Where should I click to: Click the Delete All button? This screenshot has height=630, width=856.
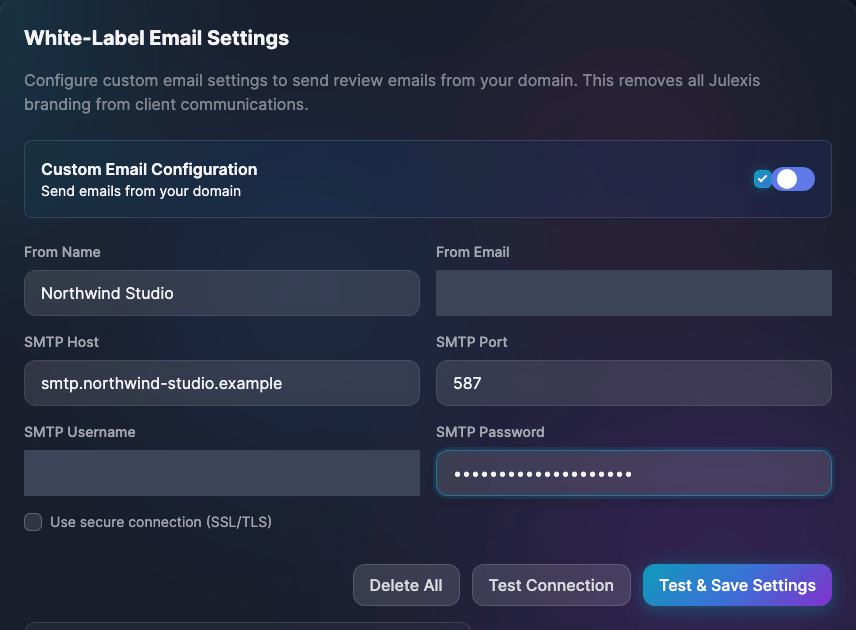click(406, 585)
